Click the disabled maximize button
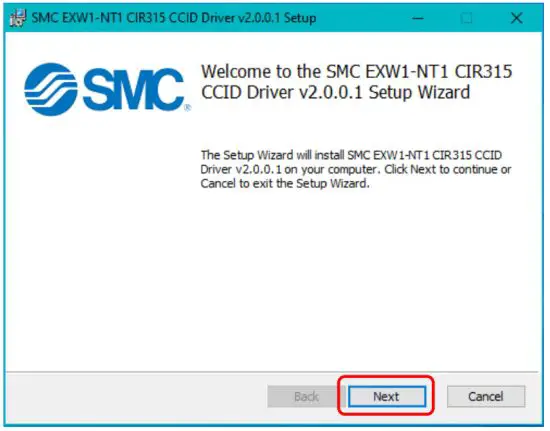This screenshot has height=431, width=550. click(x=466, y=18)
